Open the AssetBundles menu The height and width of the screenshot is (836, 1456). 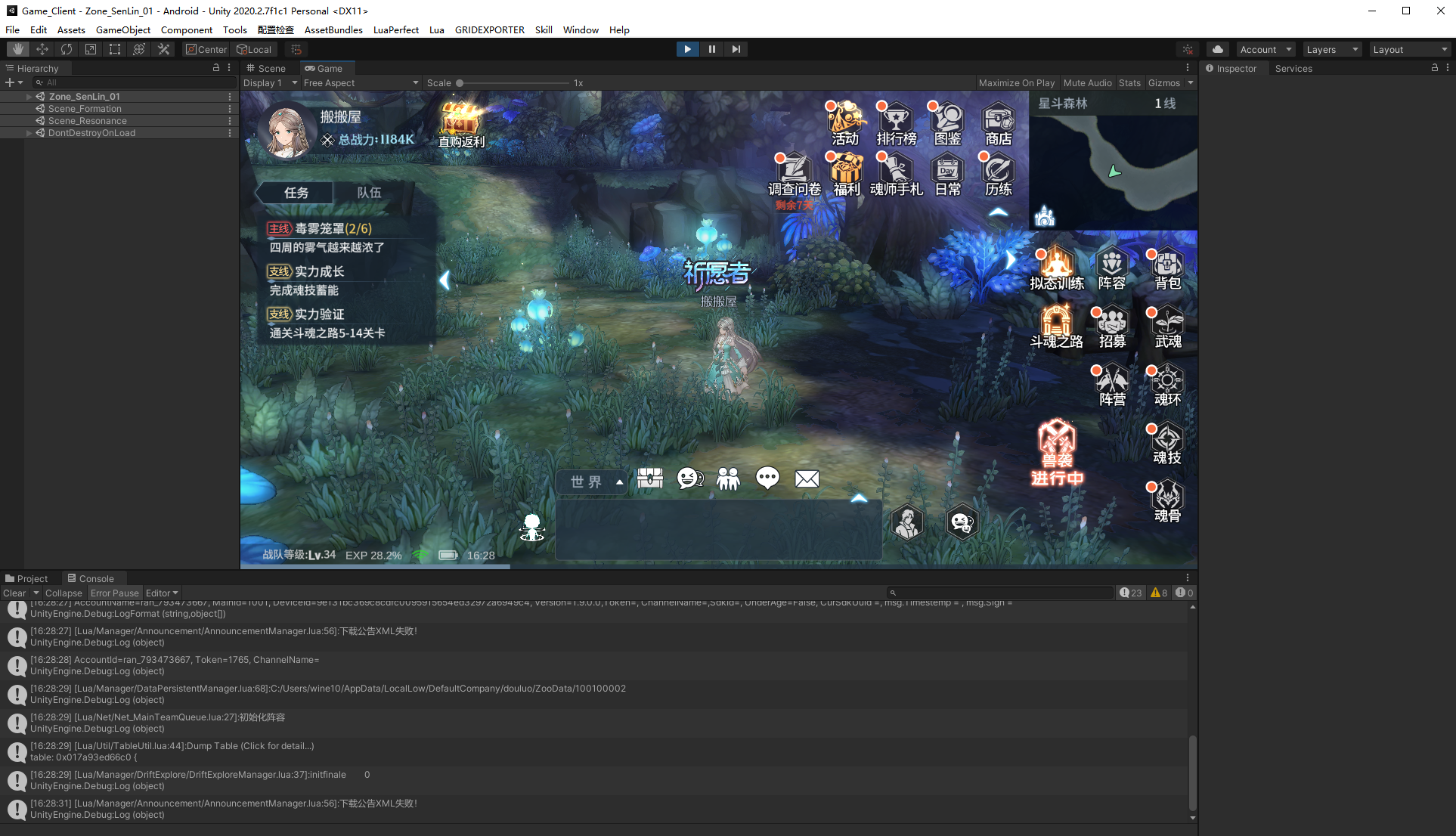[333, 30]
